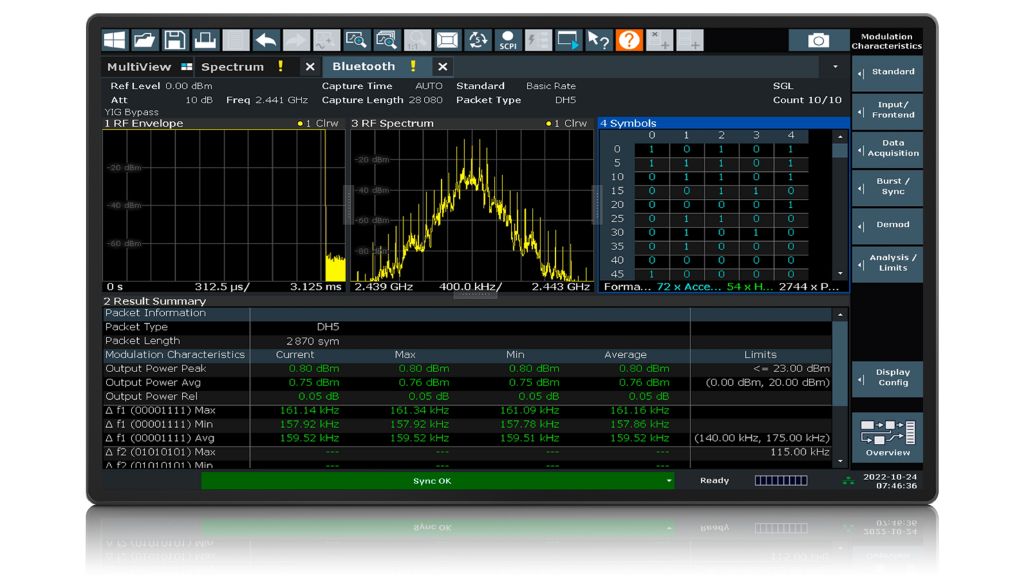Open file with the folder icon
Viewport: 1024px width, 576px height.
coord(145,40)
